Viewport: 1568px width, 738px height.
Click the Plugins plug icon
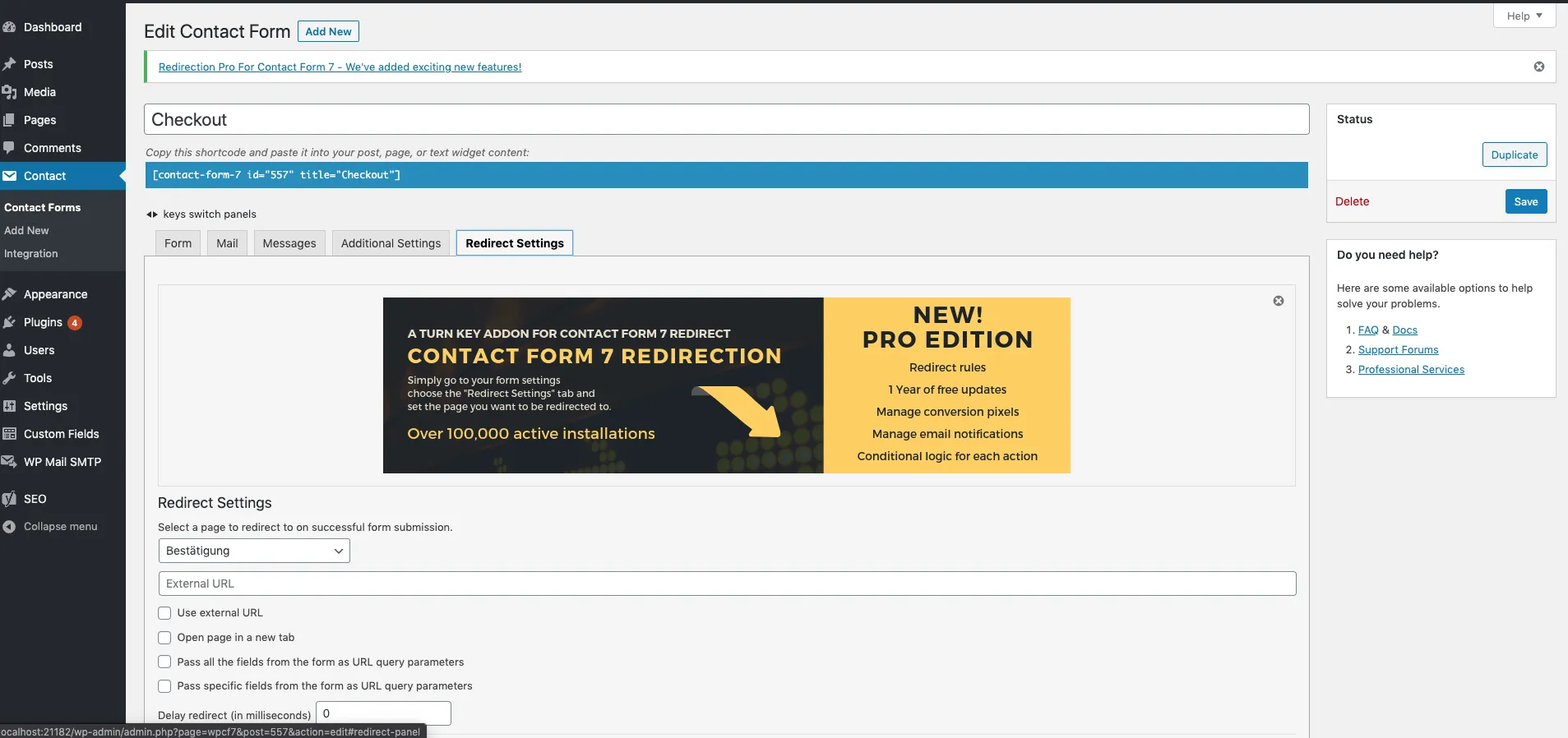click(x=9, y=322)
